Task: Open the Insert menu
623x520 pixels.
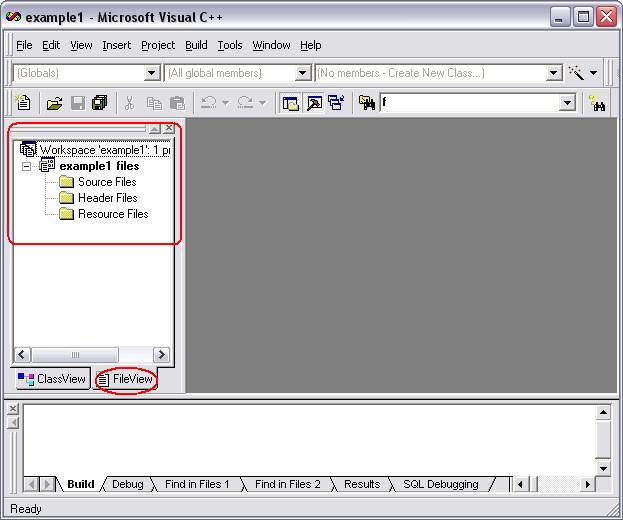Action: [116, 45]
